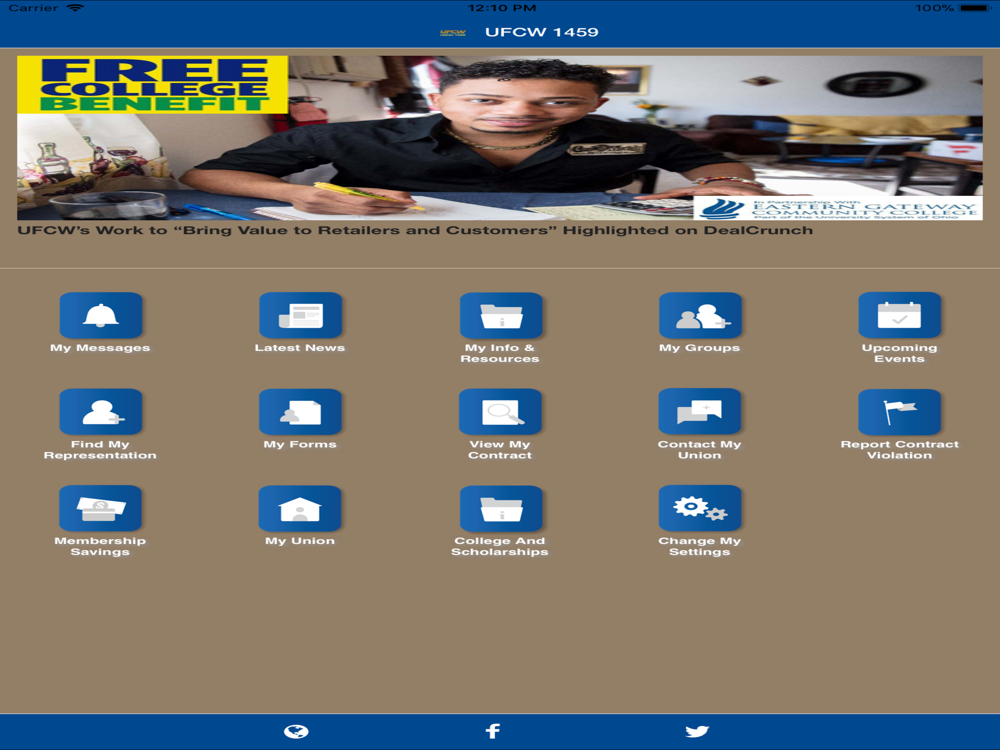Open Report Contract Violation flag icon

coord(900,411)
